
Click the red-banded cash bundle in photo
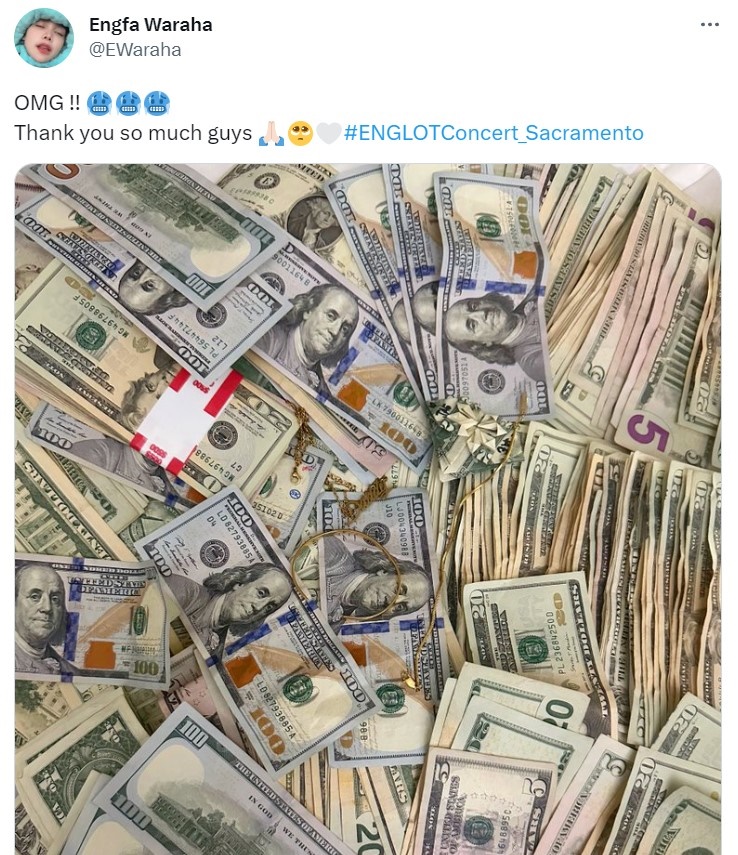coord(185,421)
